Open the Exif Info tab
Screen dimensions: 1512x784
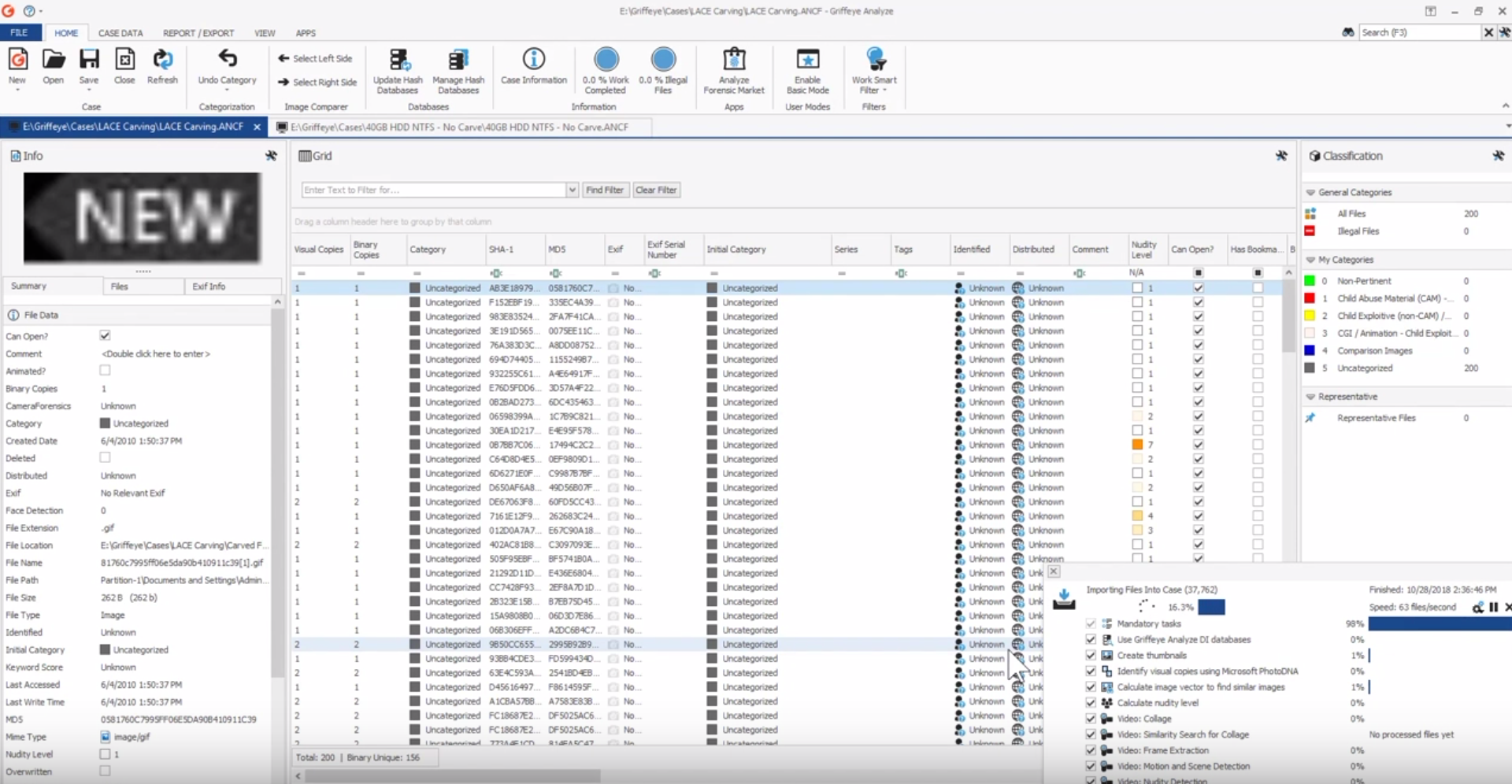209,287
